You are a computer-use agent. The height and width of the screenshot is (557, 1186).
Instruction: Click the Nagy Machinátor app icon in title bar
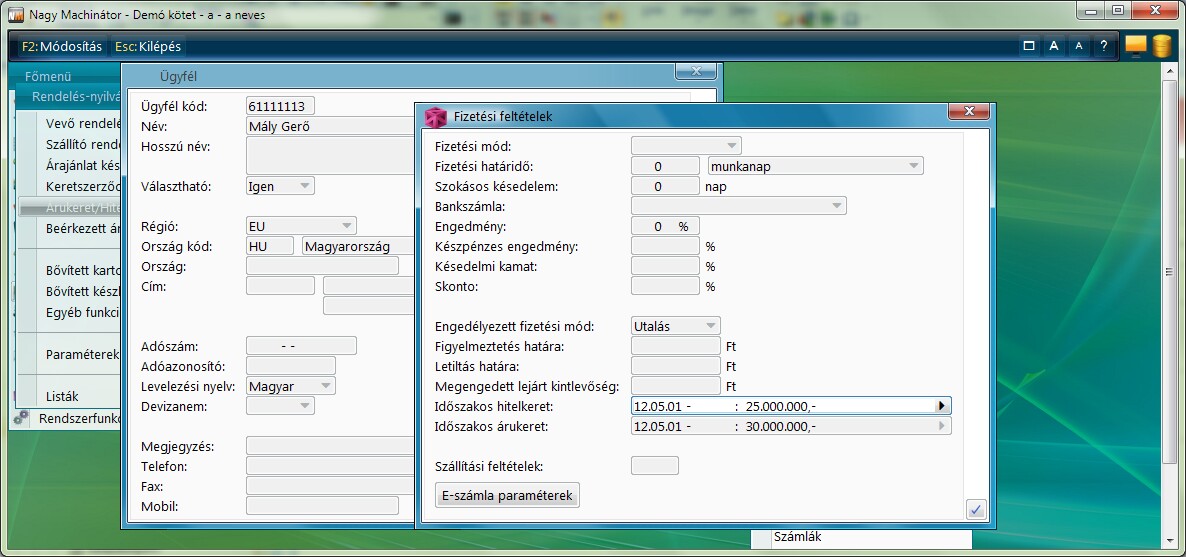16,14
